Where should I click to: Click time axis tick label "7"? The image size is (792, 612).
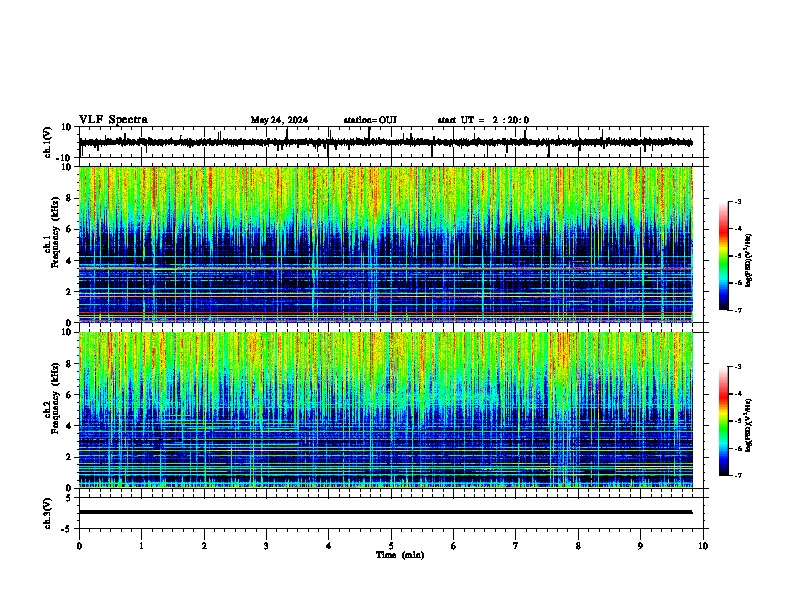[x=516, y=546]
